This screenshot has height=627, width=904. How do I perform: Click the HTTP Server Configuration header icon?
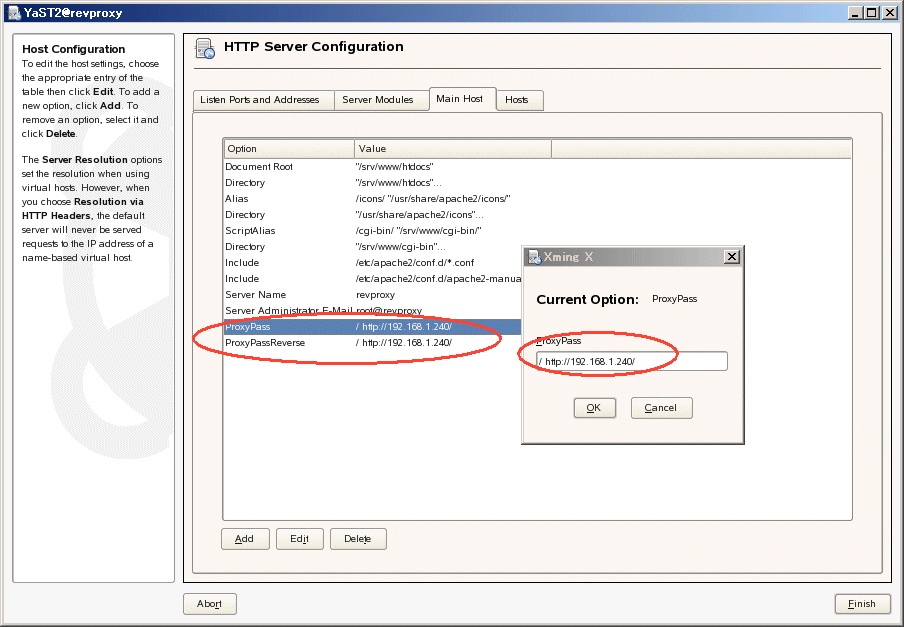[205, 49]
